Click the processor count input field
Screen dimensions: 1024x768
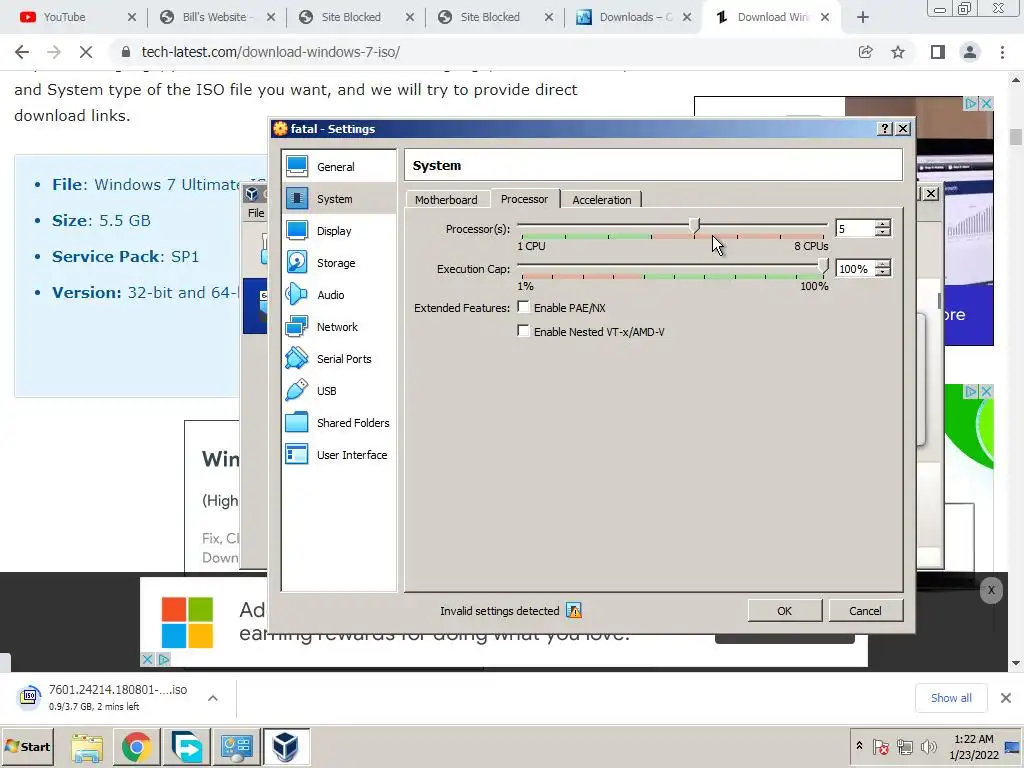pos(855,229)
